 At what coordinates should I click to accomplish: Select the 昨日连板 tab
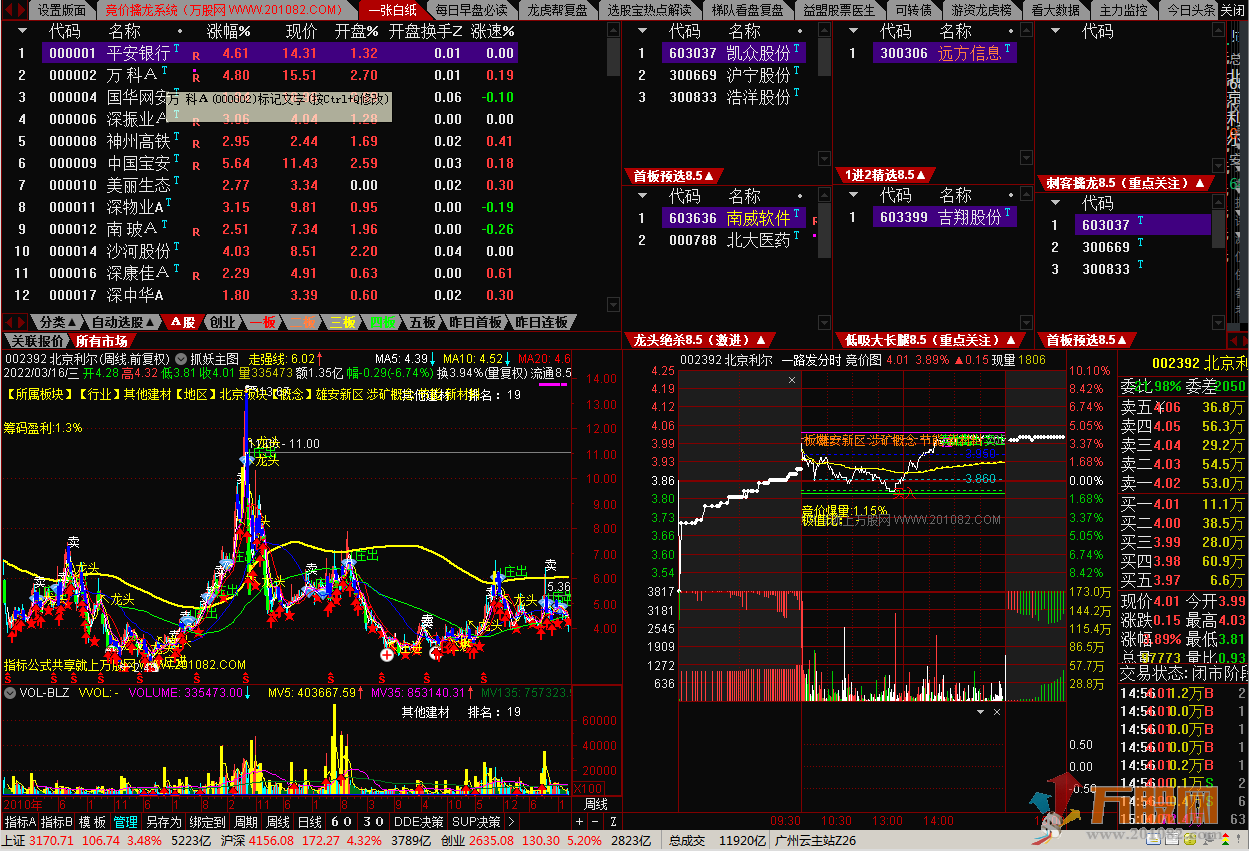541,322
